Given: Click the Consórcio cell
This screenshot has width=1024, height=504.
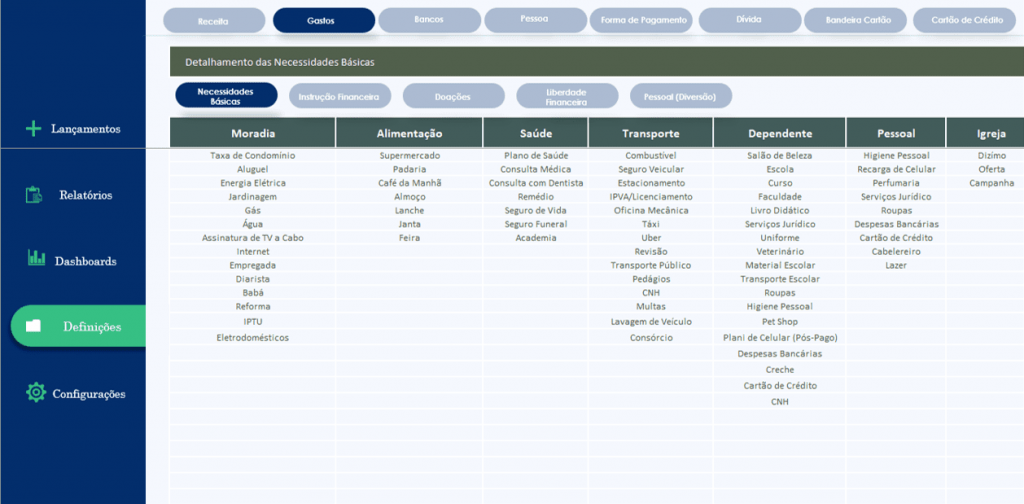Looking at the screenshot, I should coord(650,338).
